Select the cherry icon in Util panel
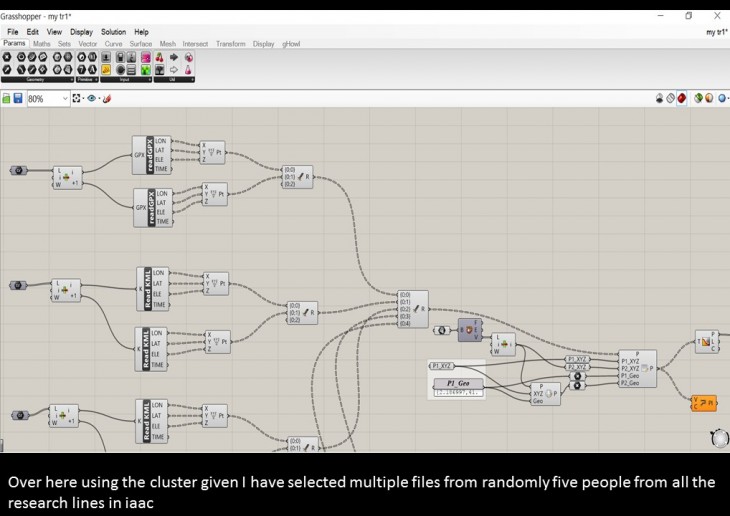Viewport: 730px width, 516px height. coord(159,58)
